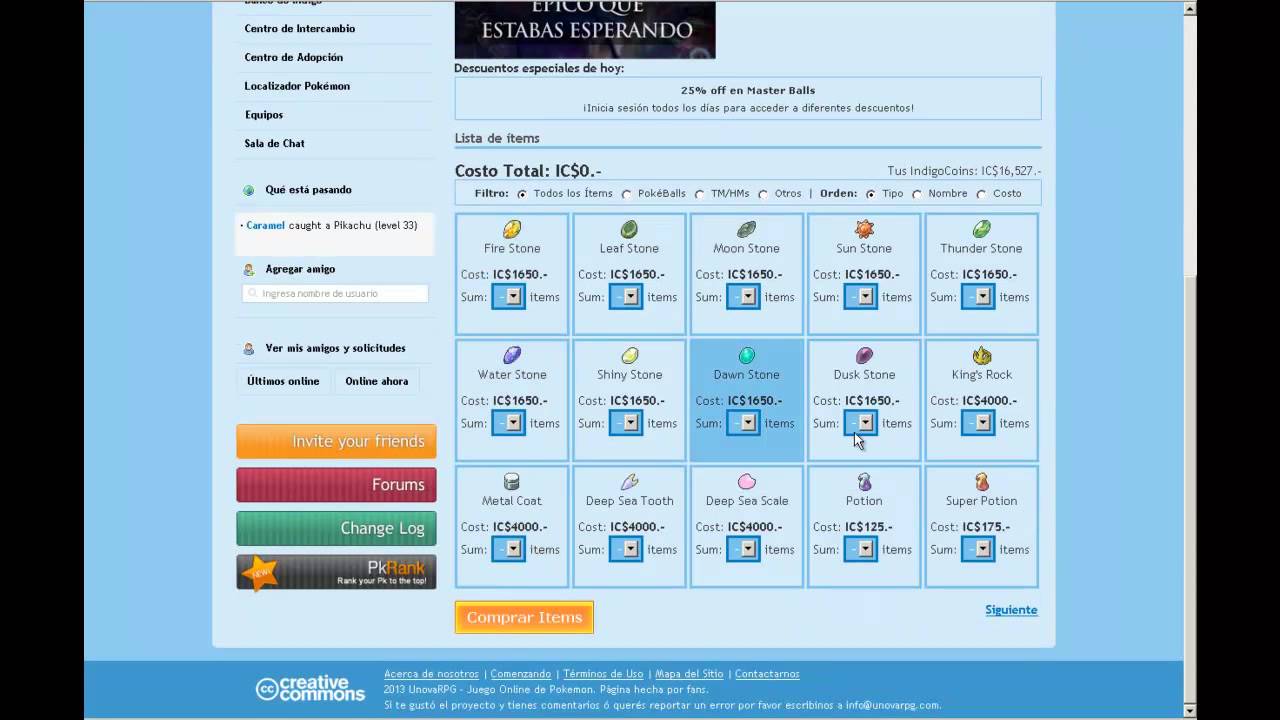
Task: Open Thunder Stone quantity dropdown
Action: tap(978, 297)
